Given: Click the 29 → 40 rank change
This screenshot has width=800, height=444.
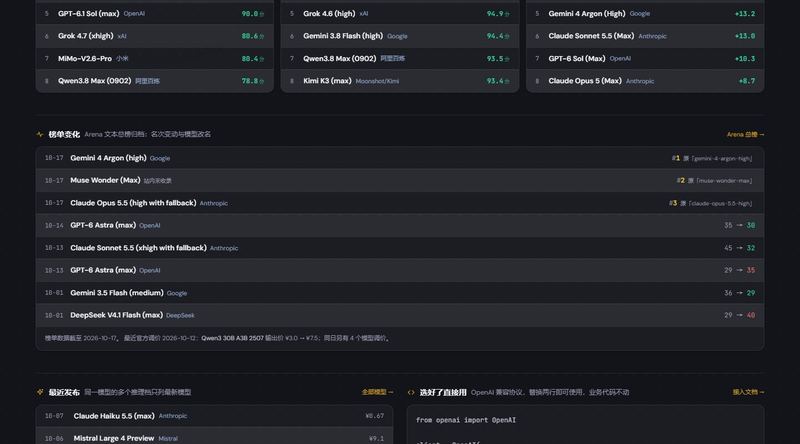Looking at the screenshot, I should (739, 315).
